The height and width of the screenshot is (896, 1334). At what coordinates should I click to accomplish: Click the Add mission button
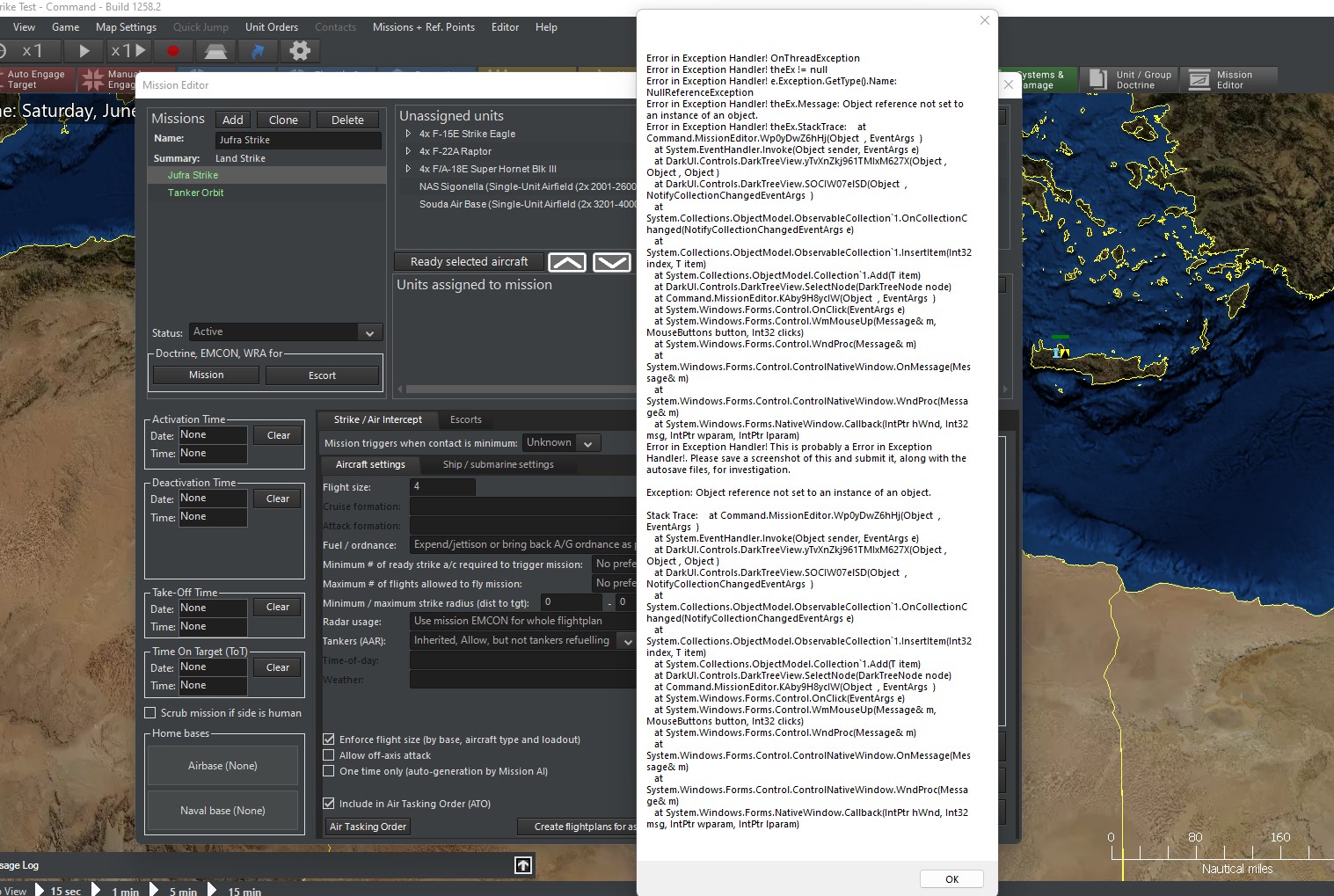[x=232, y=120]
